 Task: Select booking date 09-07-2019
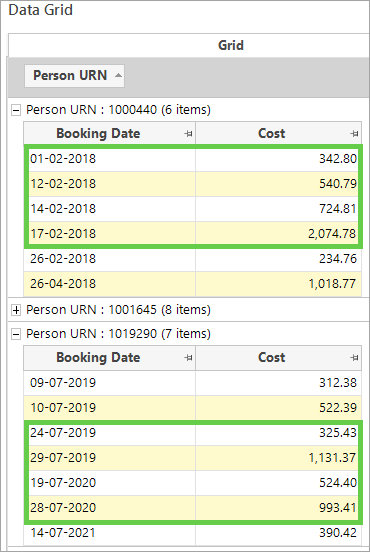tap(63, 383)
